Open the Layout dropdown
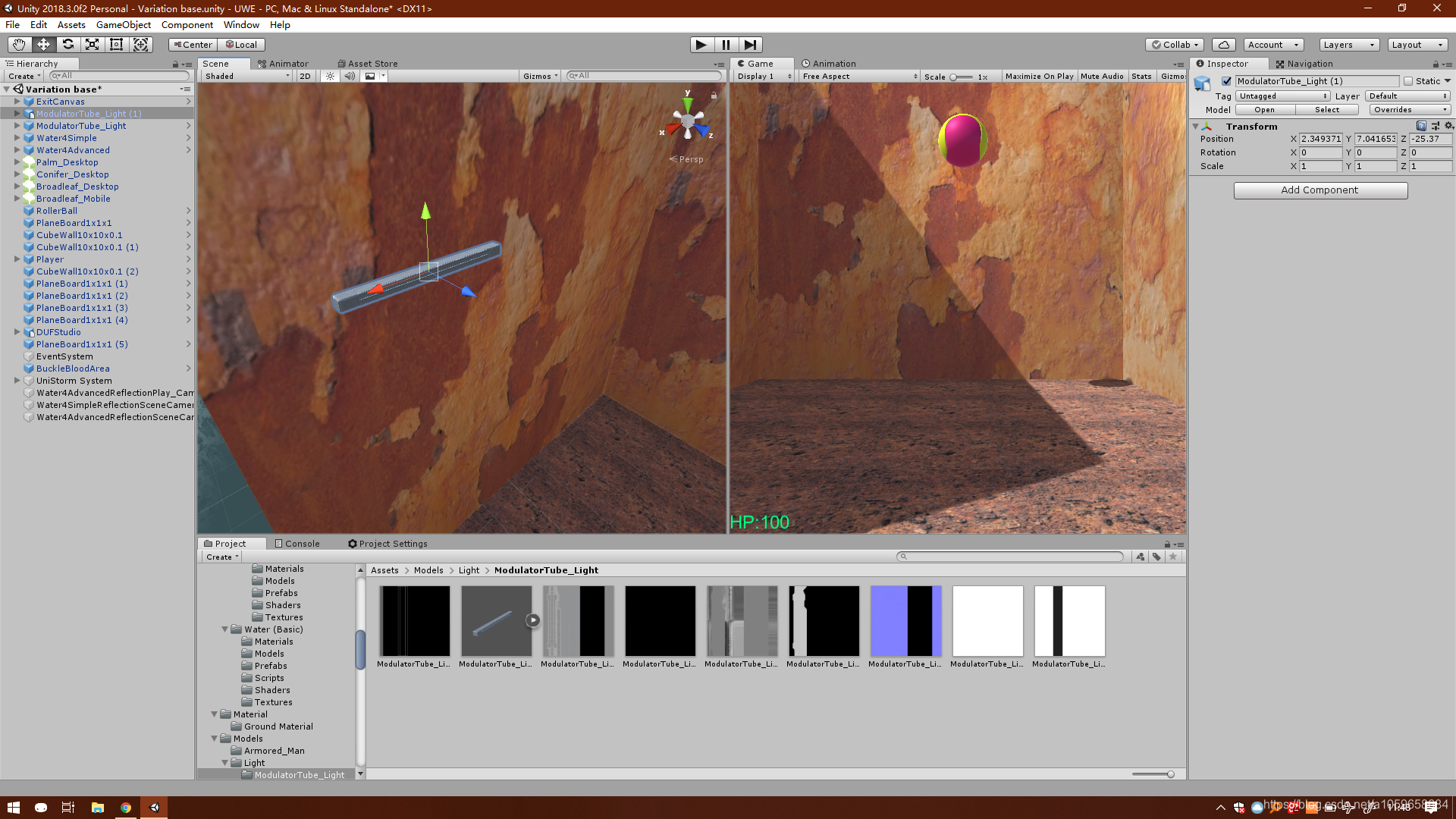The image size is (1456, 819). [x=1417, y=45]
